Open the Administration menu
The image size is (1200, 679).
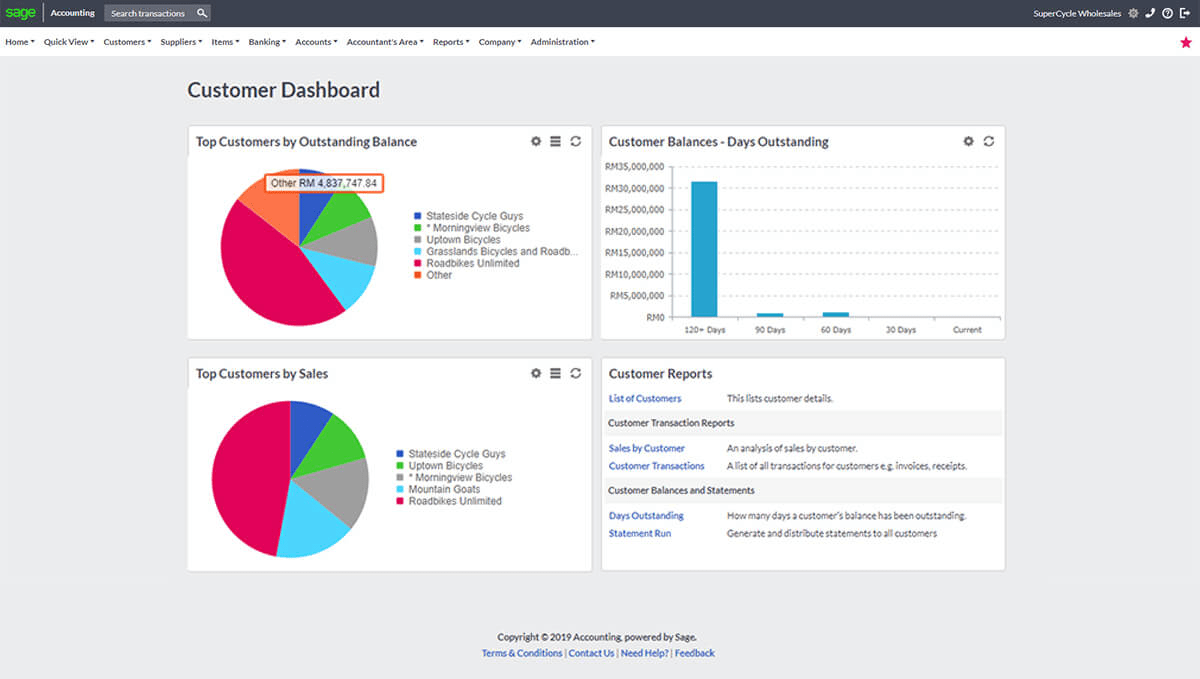pyautogui.click(x=562, y=42)
